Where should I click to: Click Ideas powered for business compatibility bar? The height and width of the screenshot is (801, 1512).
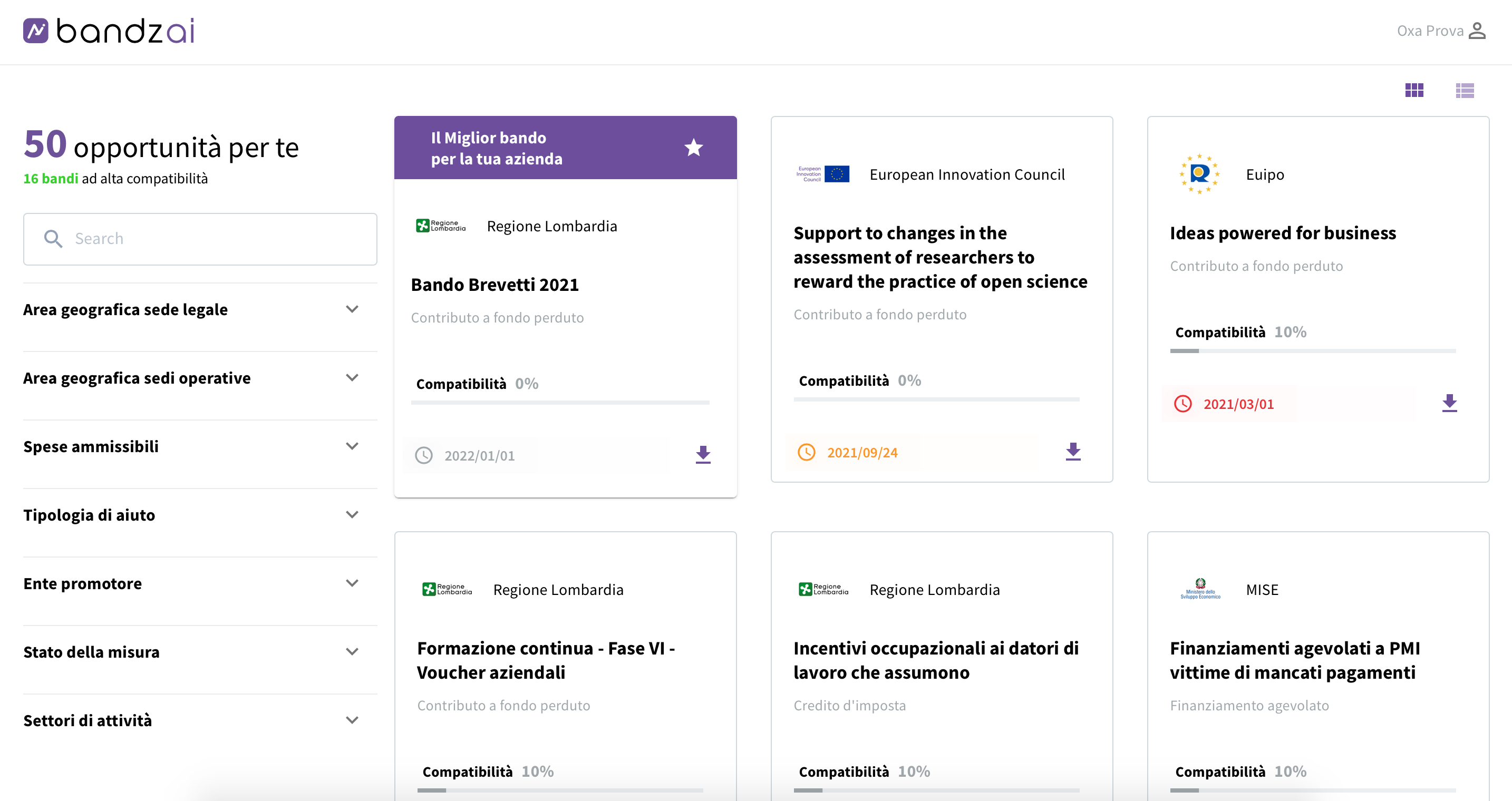tap(1312, 351)
